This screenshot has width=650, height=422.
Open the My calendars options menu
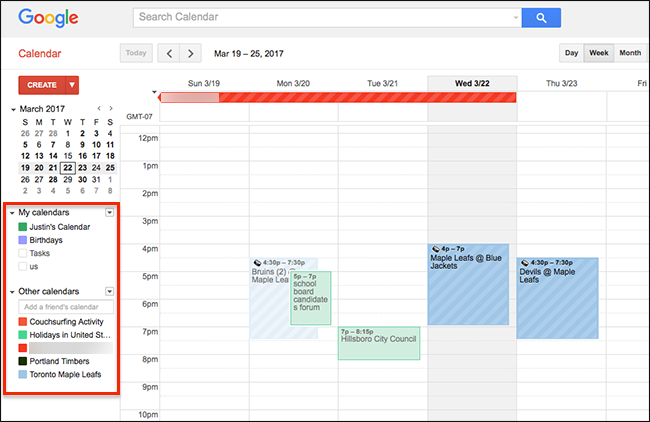click(x=109, y=213)
